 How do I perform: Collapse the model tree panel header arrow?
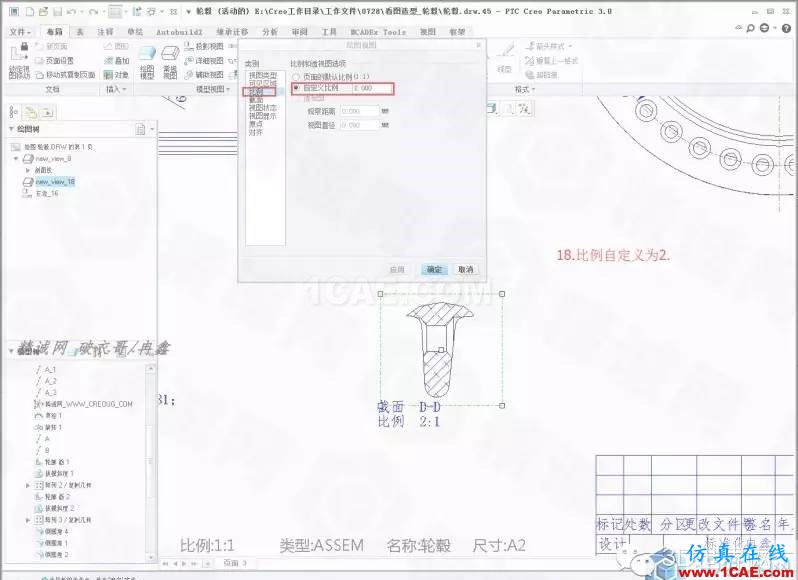11,351
